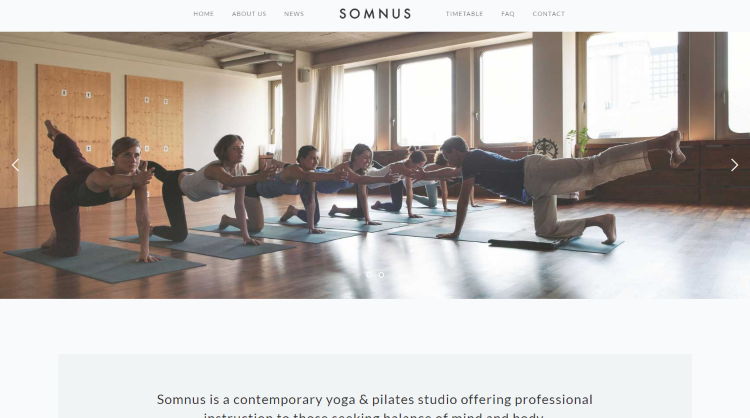Viewport: 750px width, 418px height.
Task: View the Timetable page
Action: pos(464,13)
